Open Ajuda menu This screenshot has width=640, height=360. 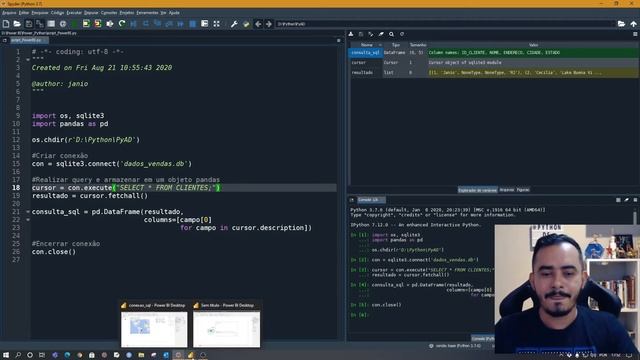[x=174, y=13]
